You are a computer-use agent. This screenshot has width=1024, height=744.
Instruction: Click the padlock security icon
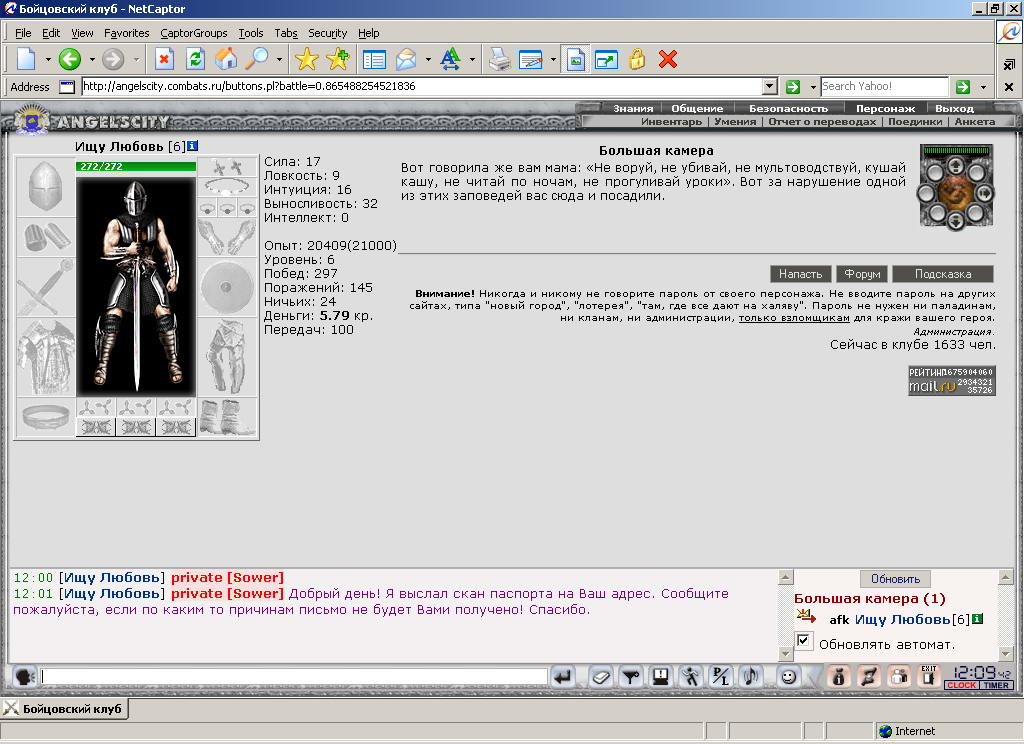[637, 59]
